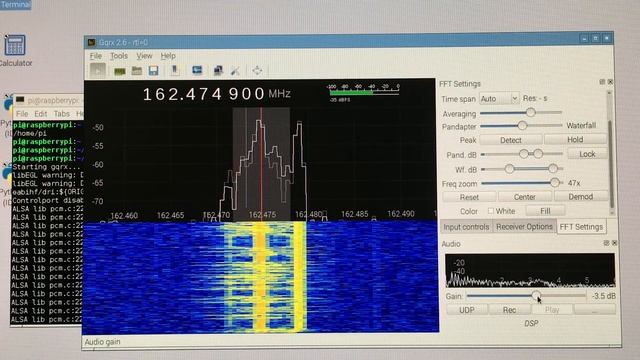The image size is (640, 360).
Task: Click the UDP audio streaming button
Action: point(467,310)
